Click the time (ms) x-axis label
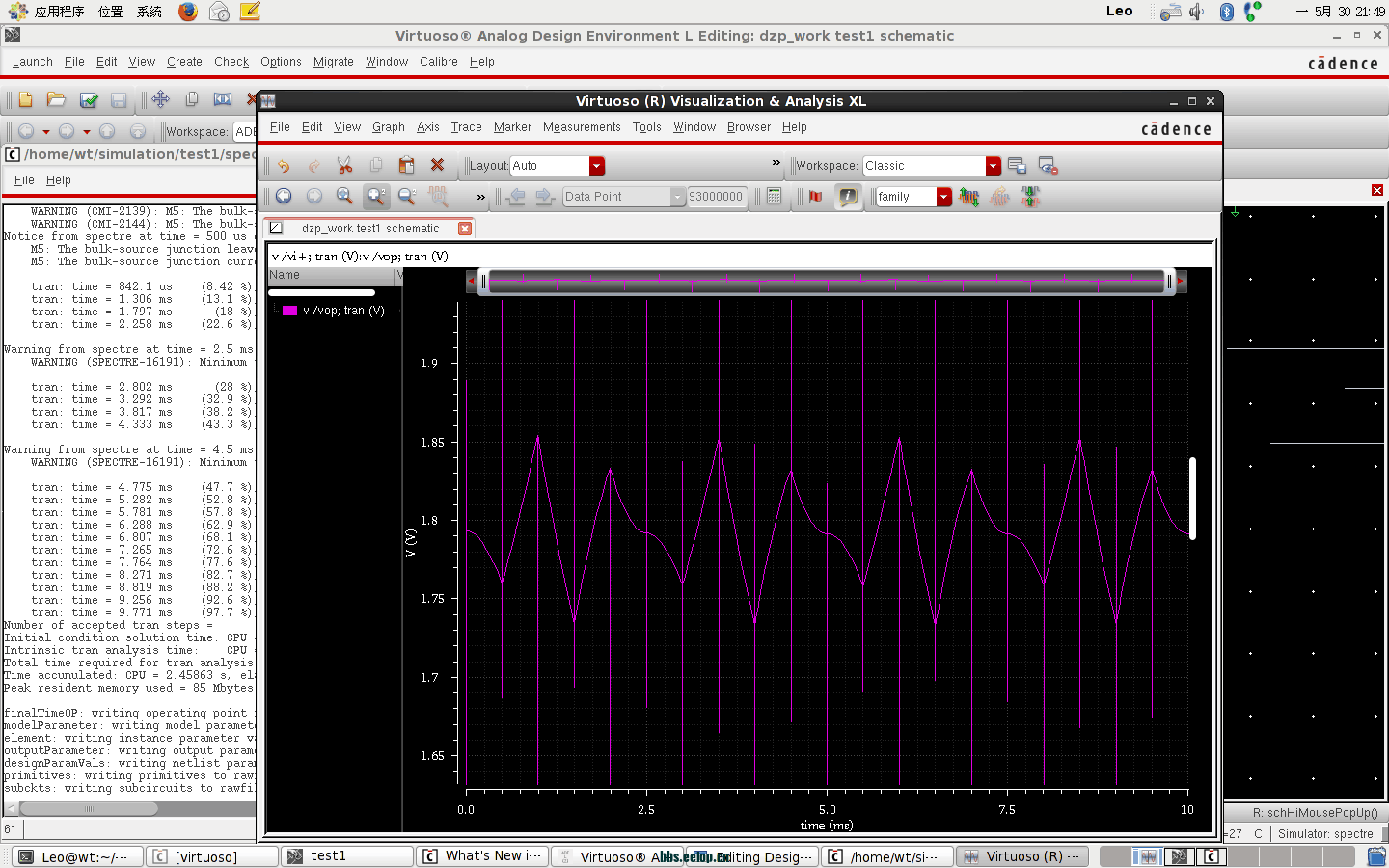 click(x=827, y=826)
